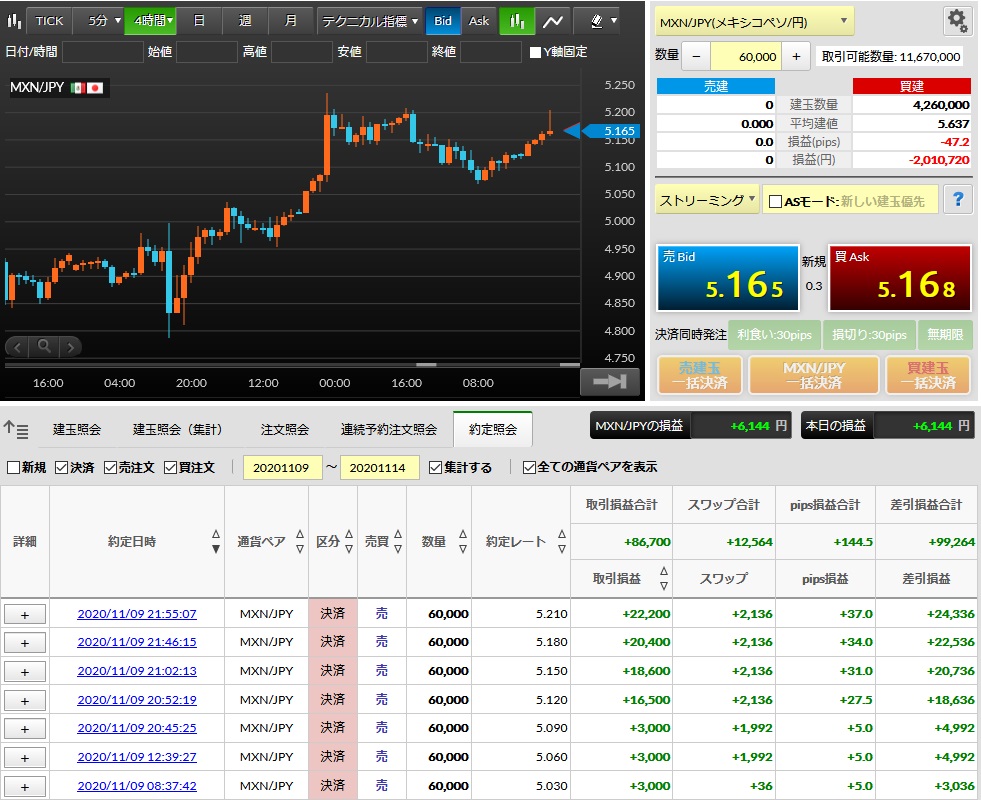Select the 日 daily timeframe

[x=199, y=21]
